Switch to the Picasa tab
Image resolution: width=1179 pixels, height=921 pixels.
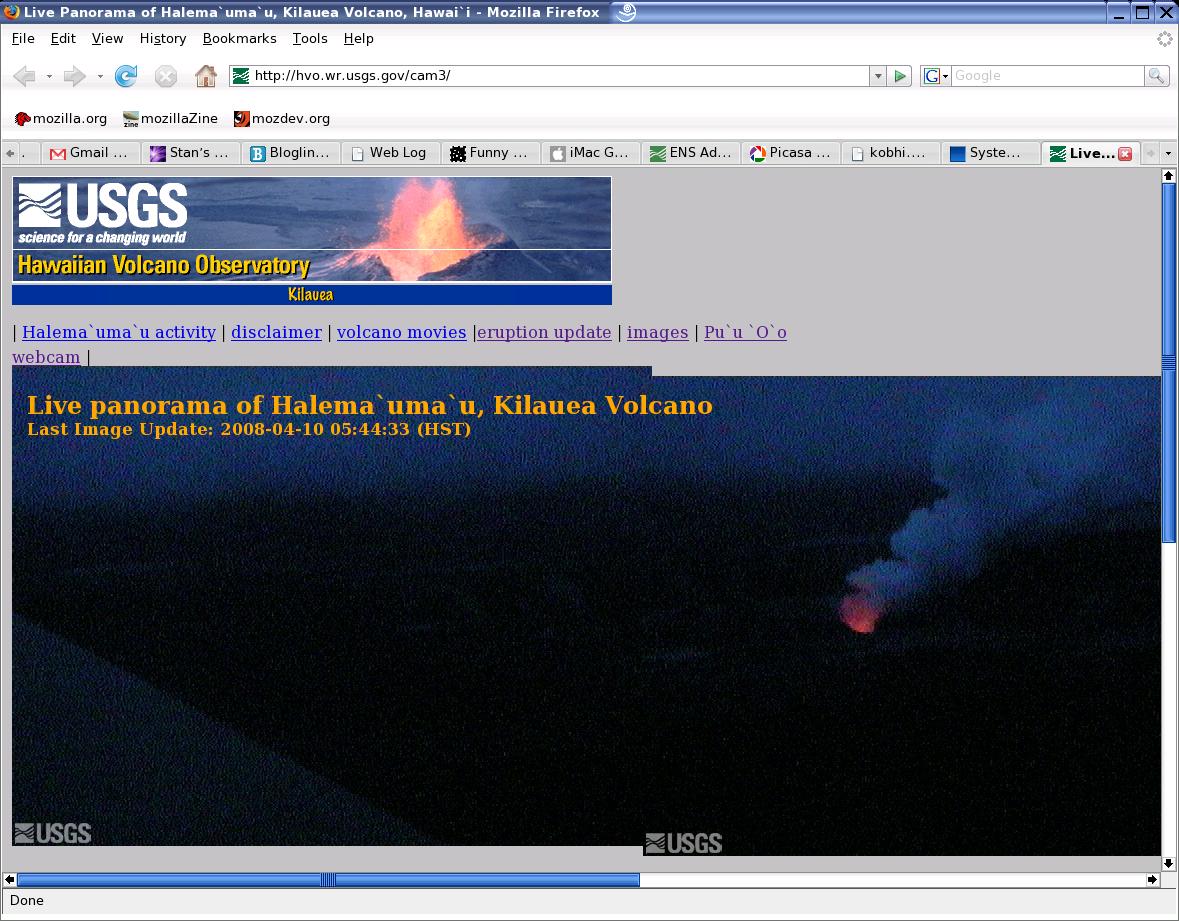790,153
